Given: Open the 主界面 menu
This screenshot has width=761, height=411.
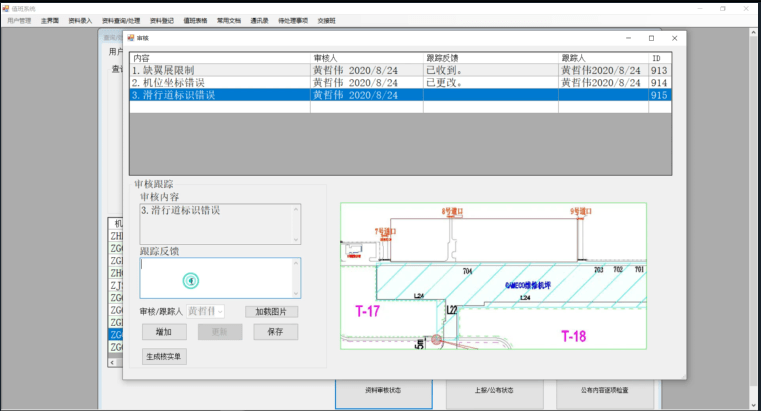Looking at the screenshot, I should (50, 21).
